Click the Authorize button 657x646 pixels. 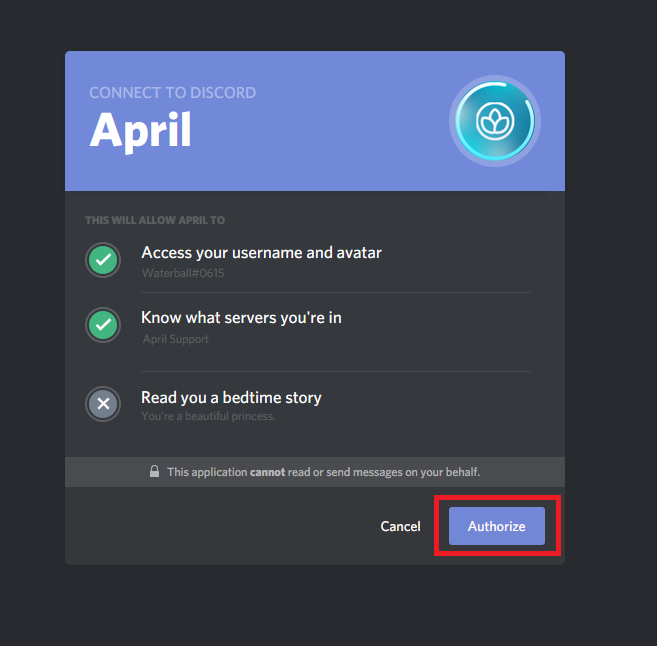497,526
